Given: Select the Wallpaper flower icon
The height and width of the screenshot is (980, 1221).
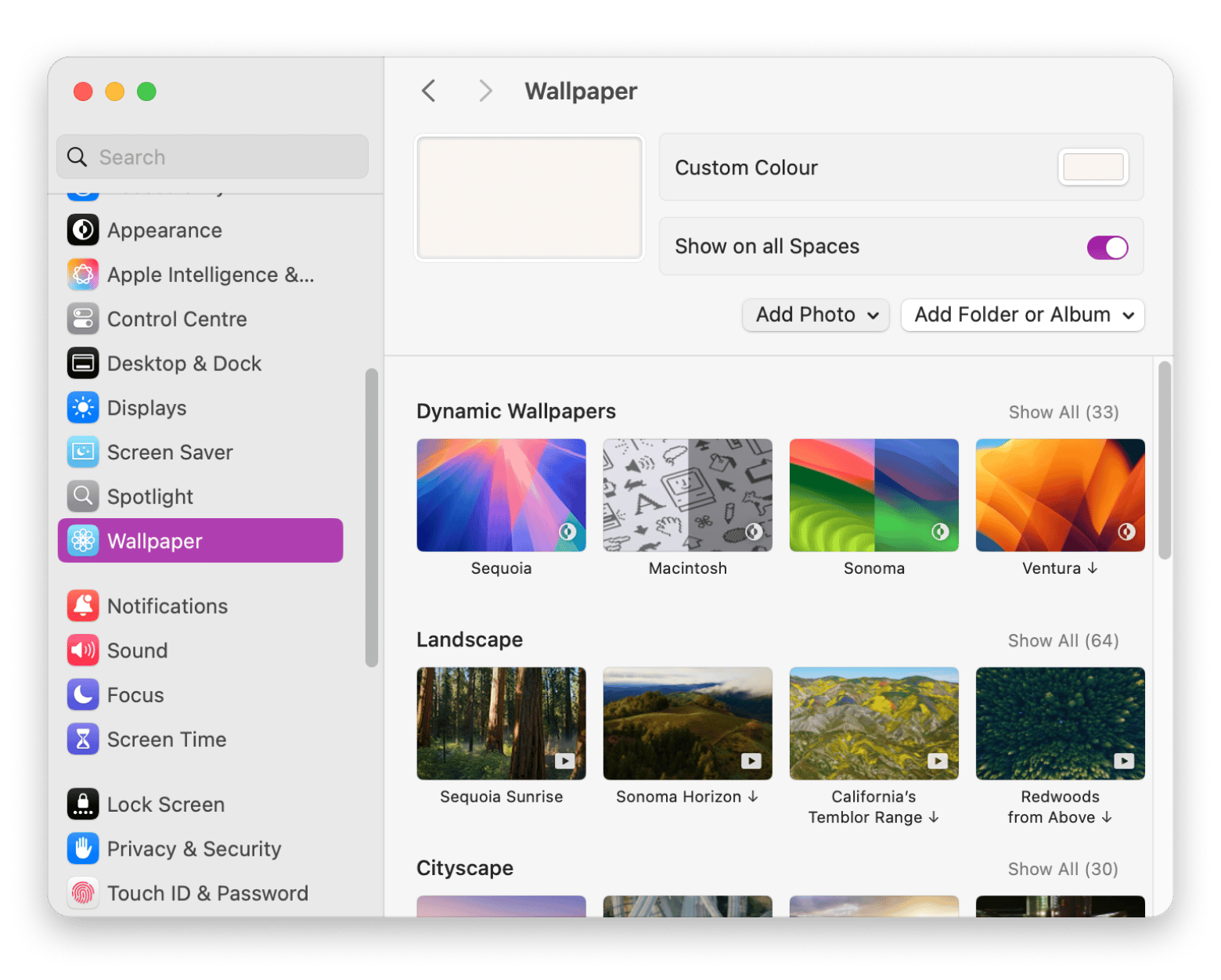Looking at the screenshot, I should point(83,541).
